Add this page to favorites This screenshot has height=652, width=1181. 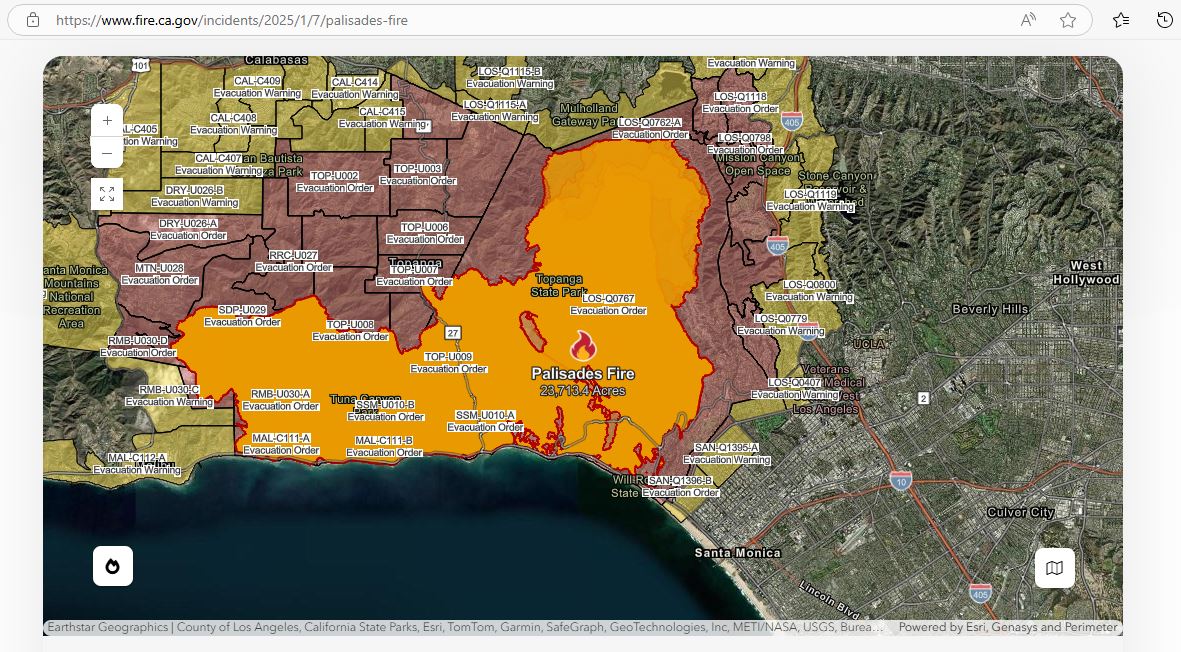(1068, 20)
